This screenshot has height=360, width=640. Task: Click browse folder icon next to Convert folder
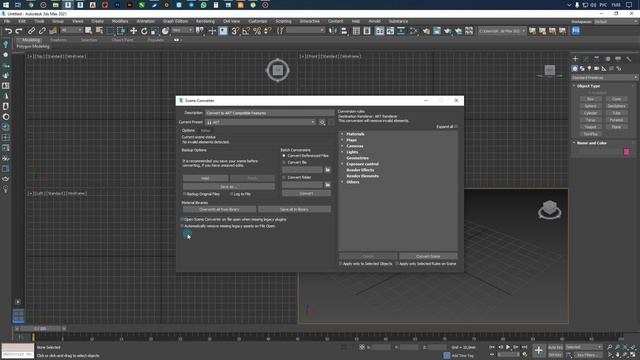coord(327,185)
